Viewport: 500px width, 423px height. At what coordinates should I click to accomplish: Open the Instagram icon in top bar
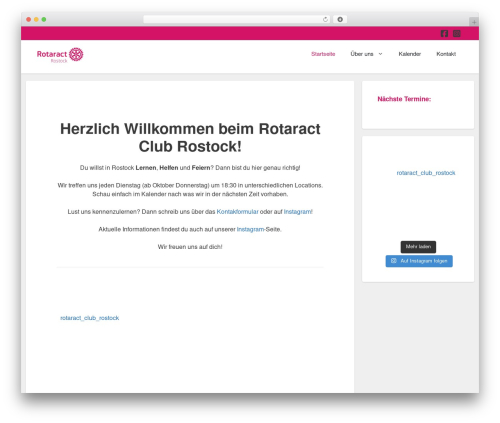[x=457, y=33]
